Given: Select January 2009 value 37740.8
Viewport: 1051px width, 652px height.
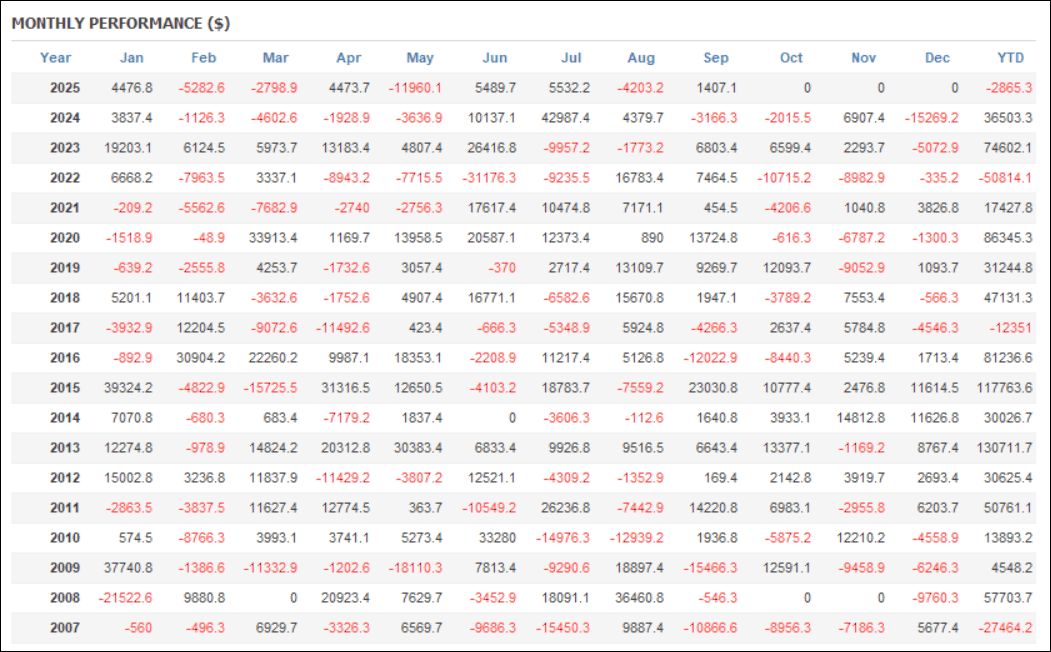Looking at the screenshot, I should tap(127, 568).
